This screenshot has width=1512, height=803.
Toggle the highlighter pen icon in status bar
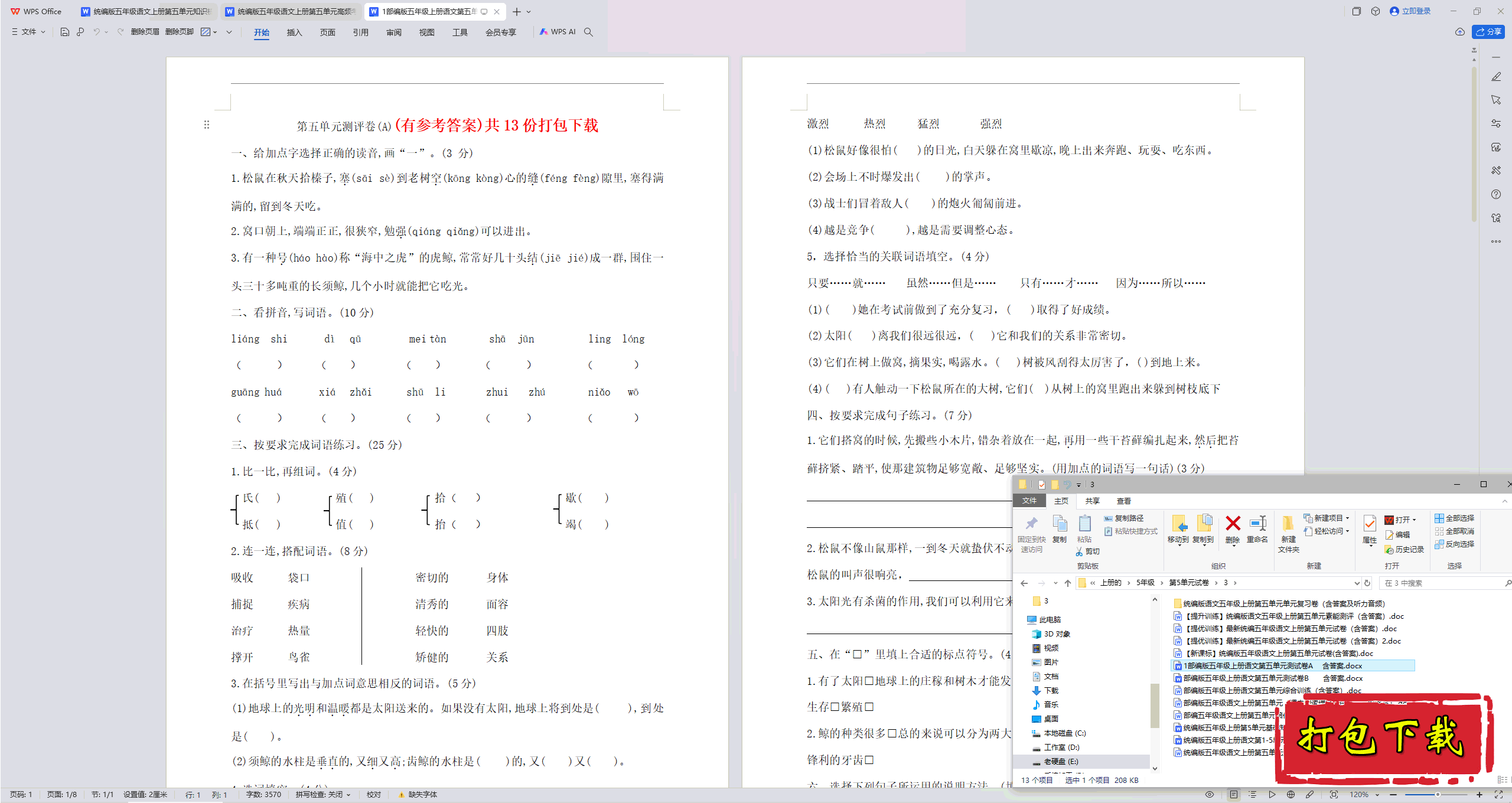[1310, 795]
